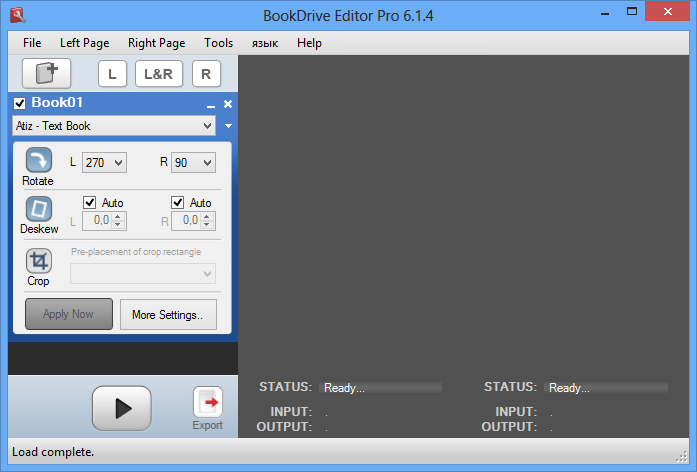Open right rotation dropdown showing 90
Image resolution: width=697 pixels, height=472 pixels.
(193, 163)
